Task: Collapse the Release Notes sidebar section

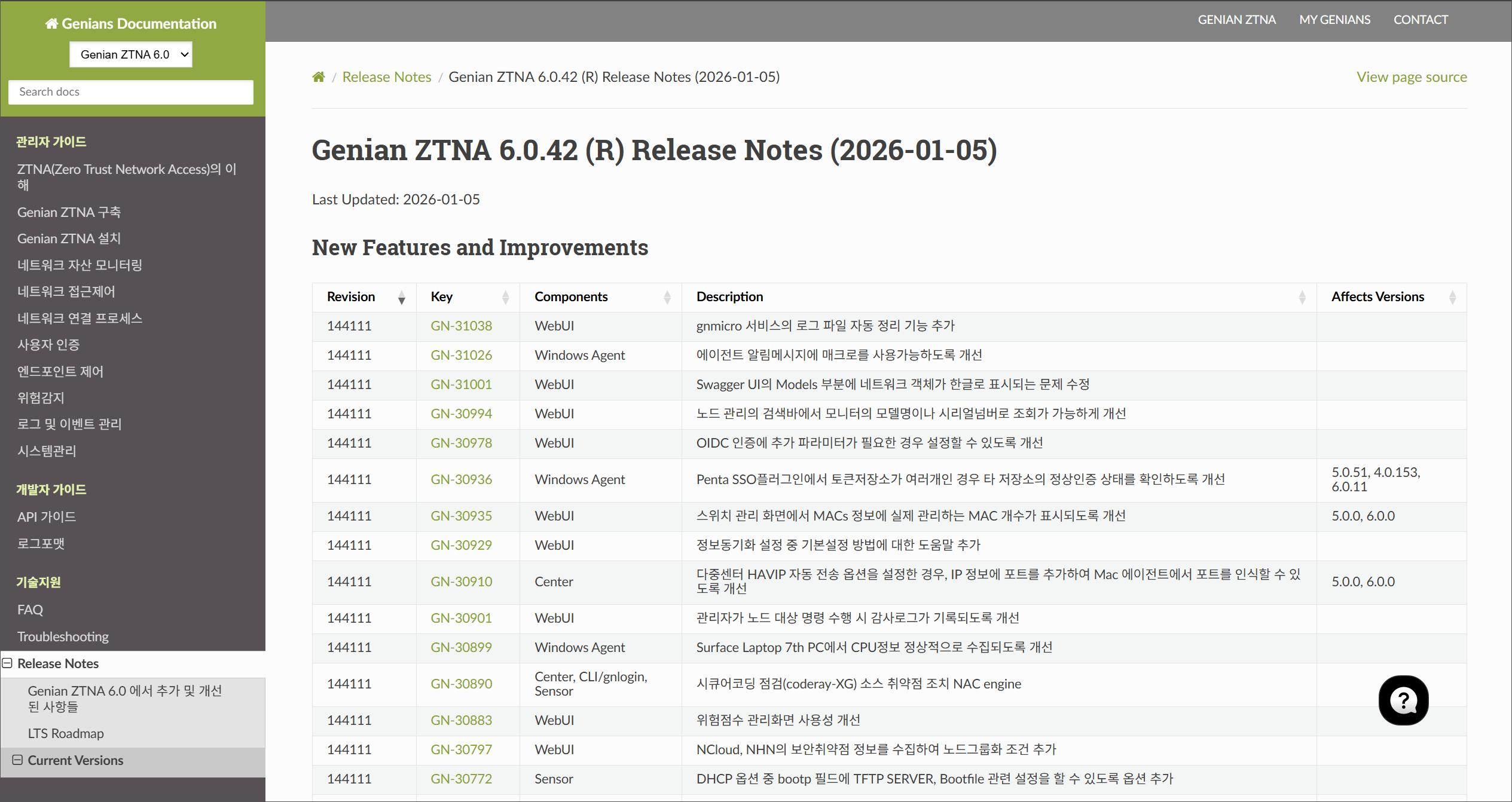Action: 8,663
